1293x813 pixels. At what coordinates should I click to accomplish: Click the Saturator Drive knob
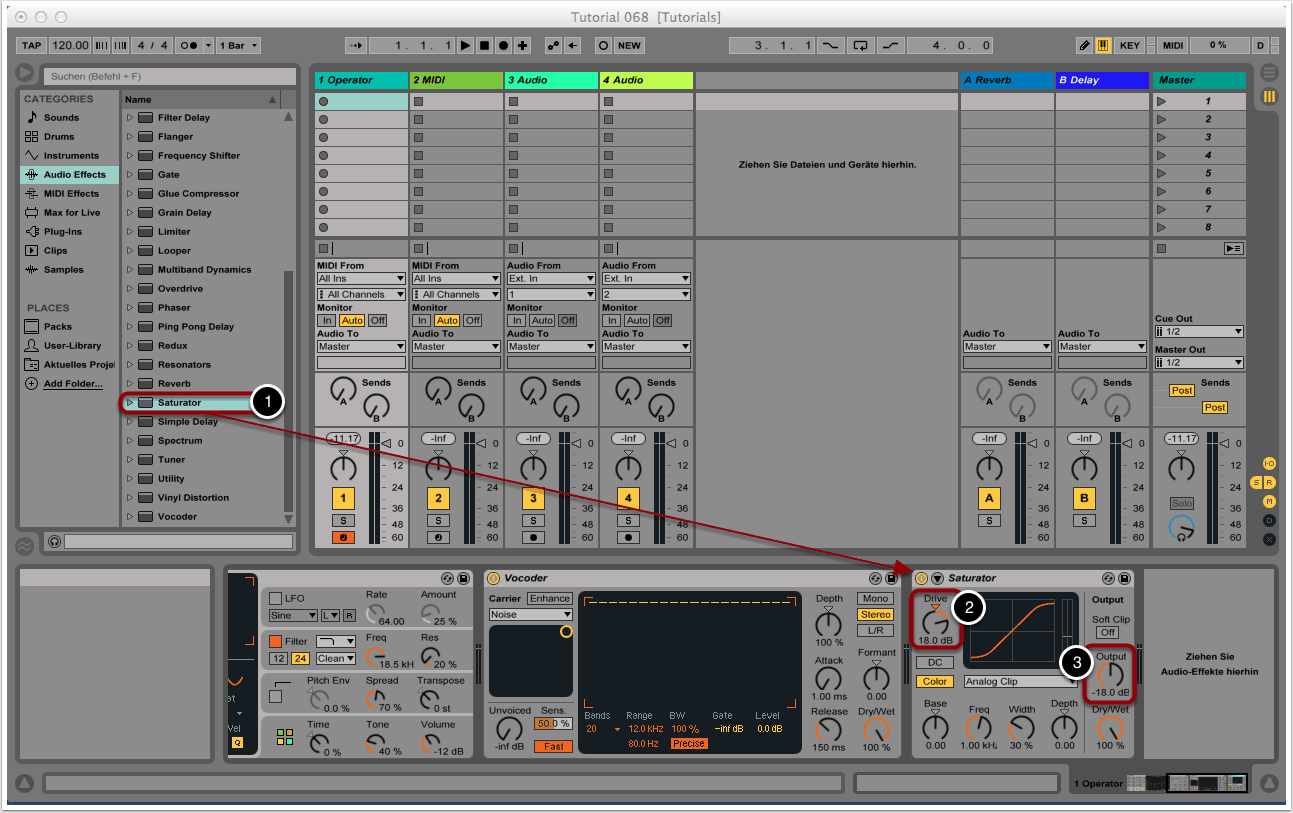click(935, 620)
